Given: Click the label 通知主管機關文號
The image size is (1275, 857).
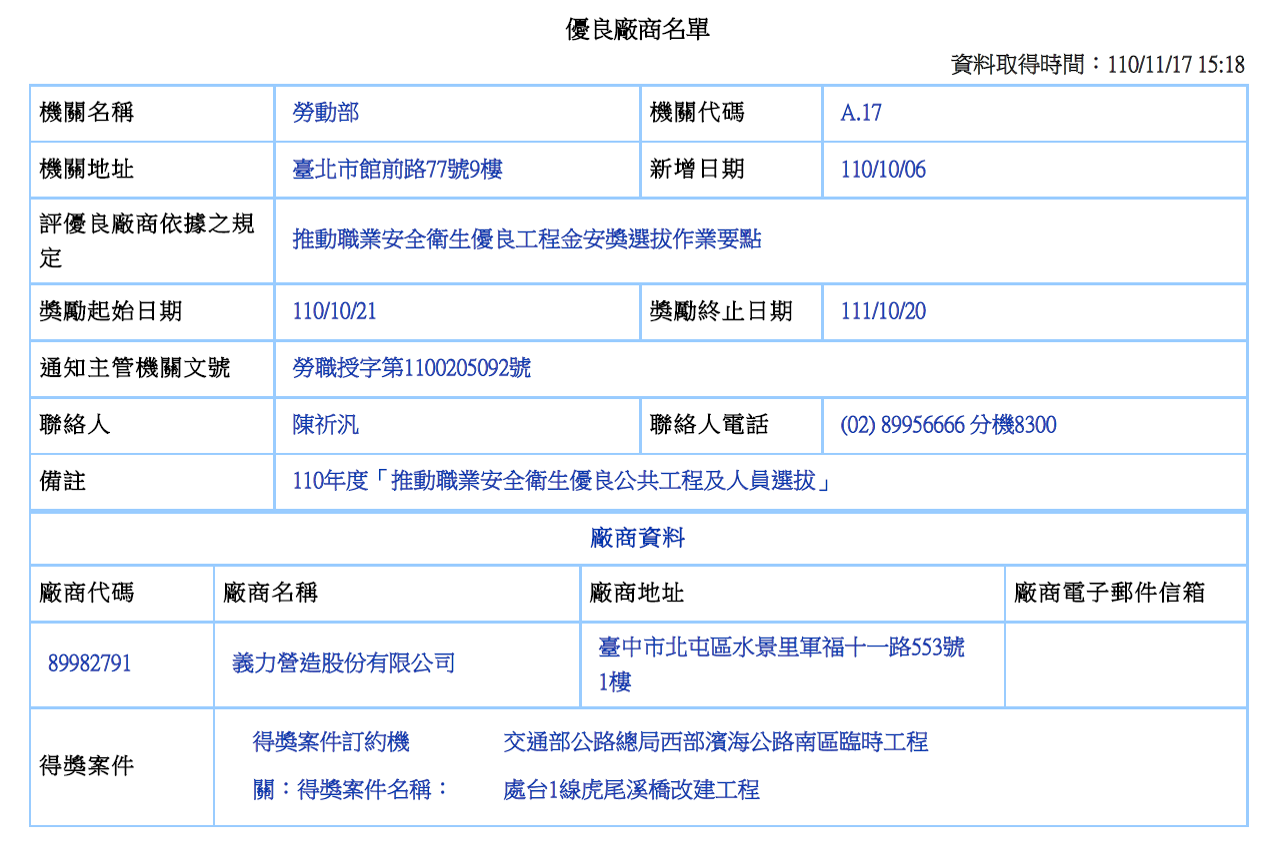Looking at the screenshot, I should coord(135,369).
